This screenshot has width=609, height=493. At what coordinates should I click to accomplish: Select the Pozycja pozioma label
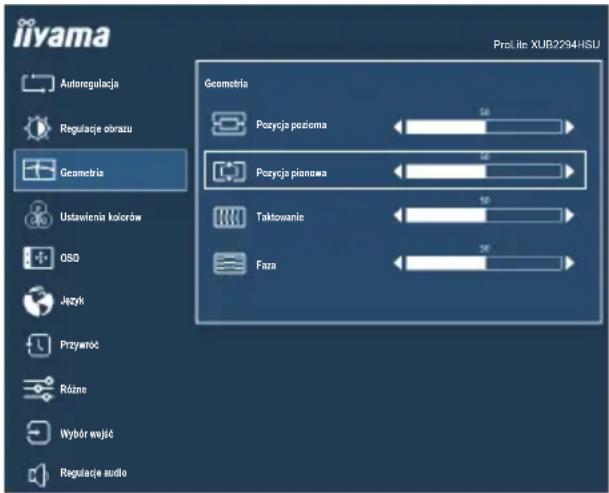click(x=291, y=125)
